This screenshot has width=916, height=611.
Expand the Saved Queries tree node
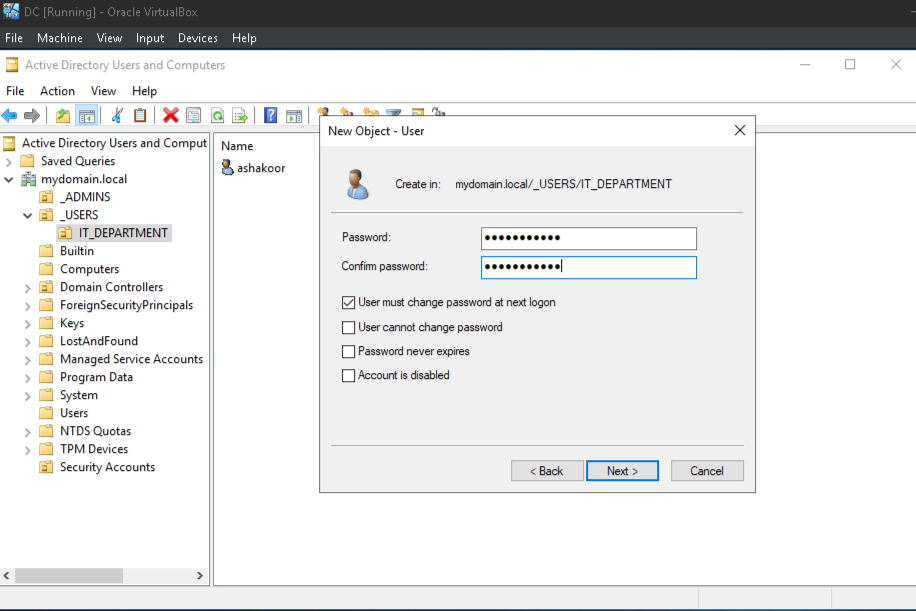tap(9, 161)
